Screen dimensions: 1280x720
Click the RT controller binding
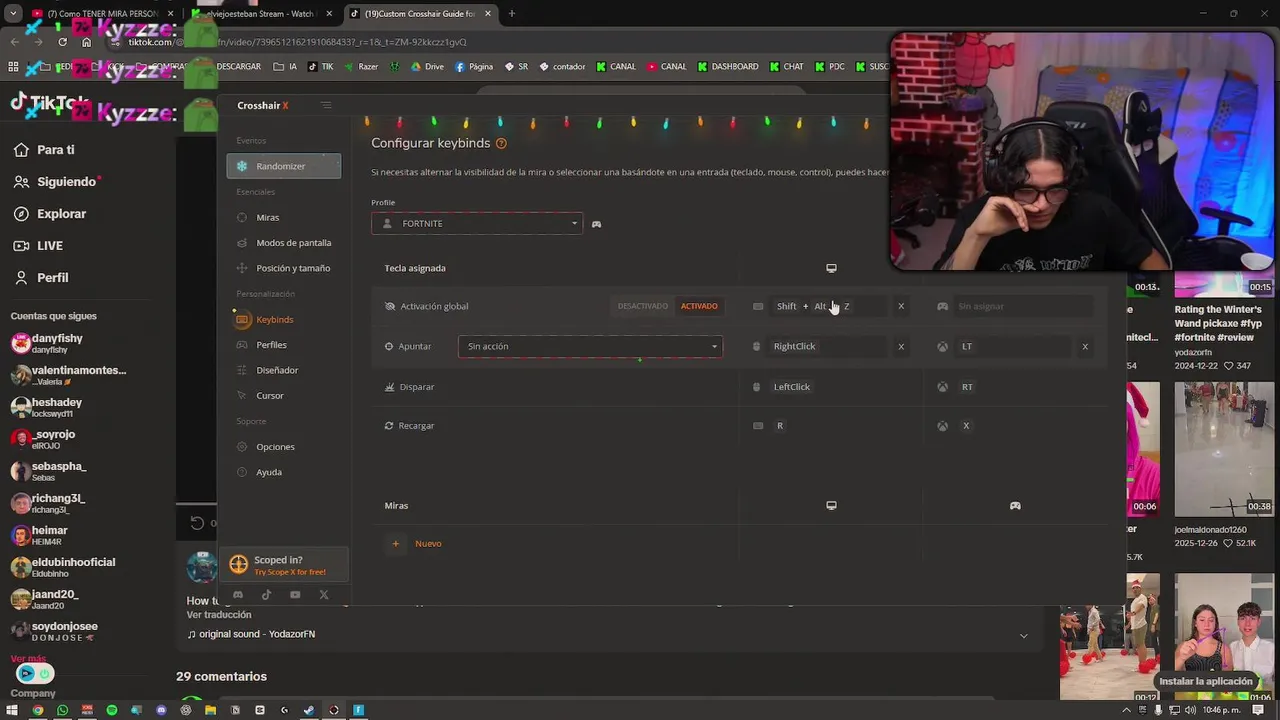coord(967,387)
